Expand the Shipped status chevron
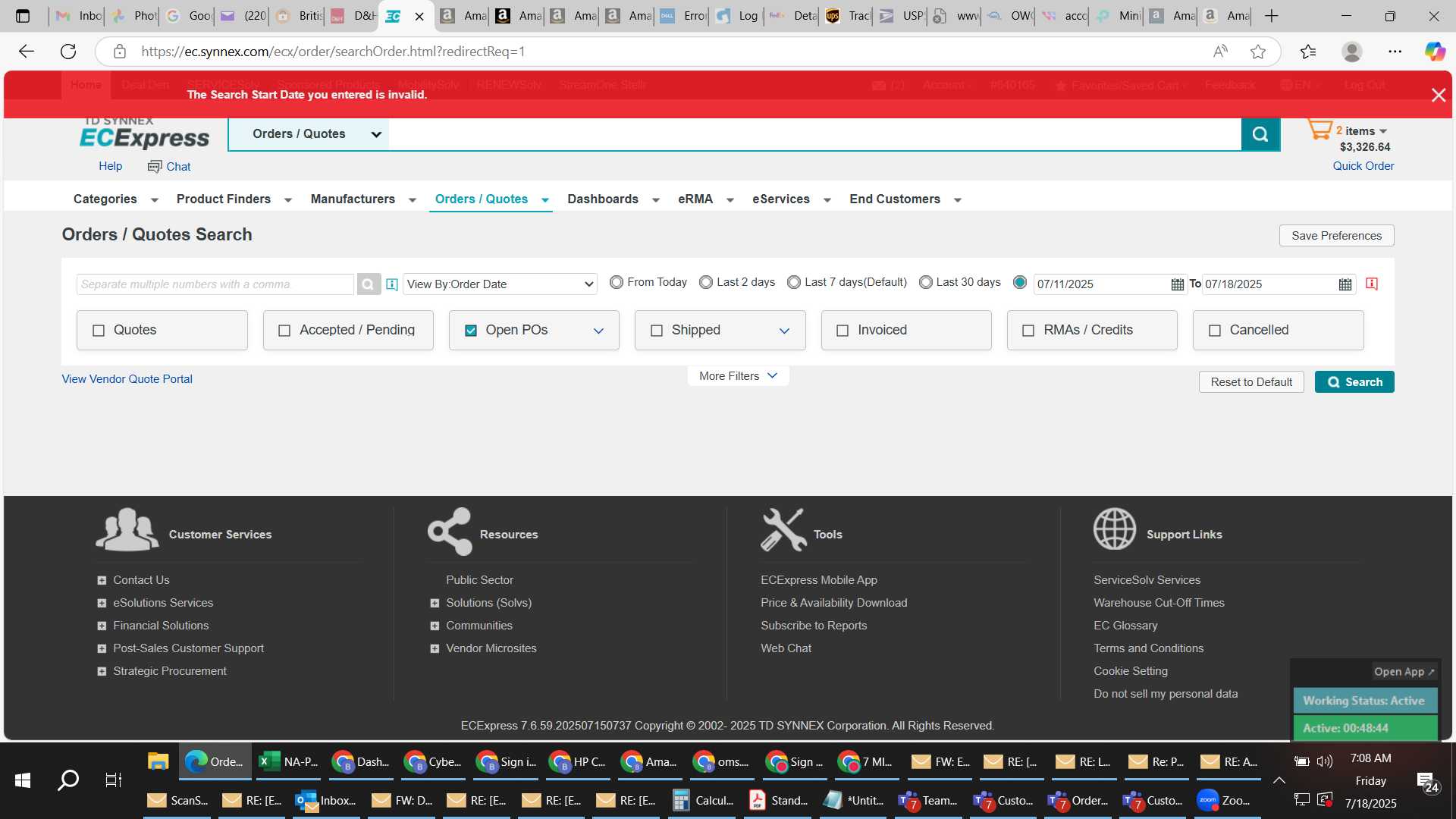 point(784,331)
